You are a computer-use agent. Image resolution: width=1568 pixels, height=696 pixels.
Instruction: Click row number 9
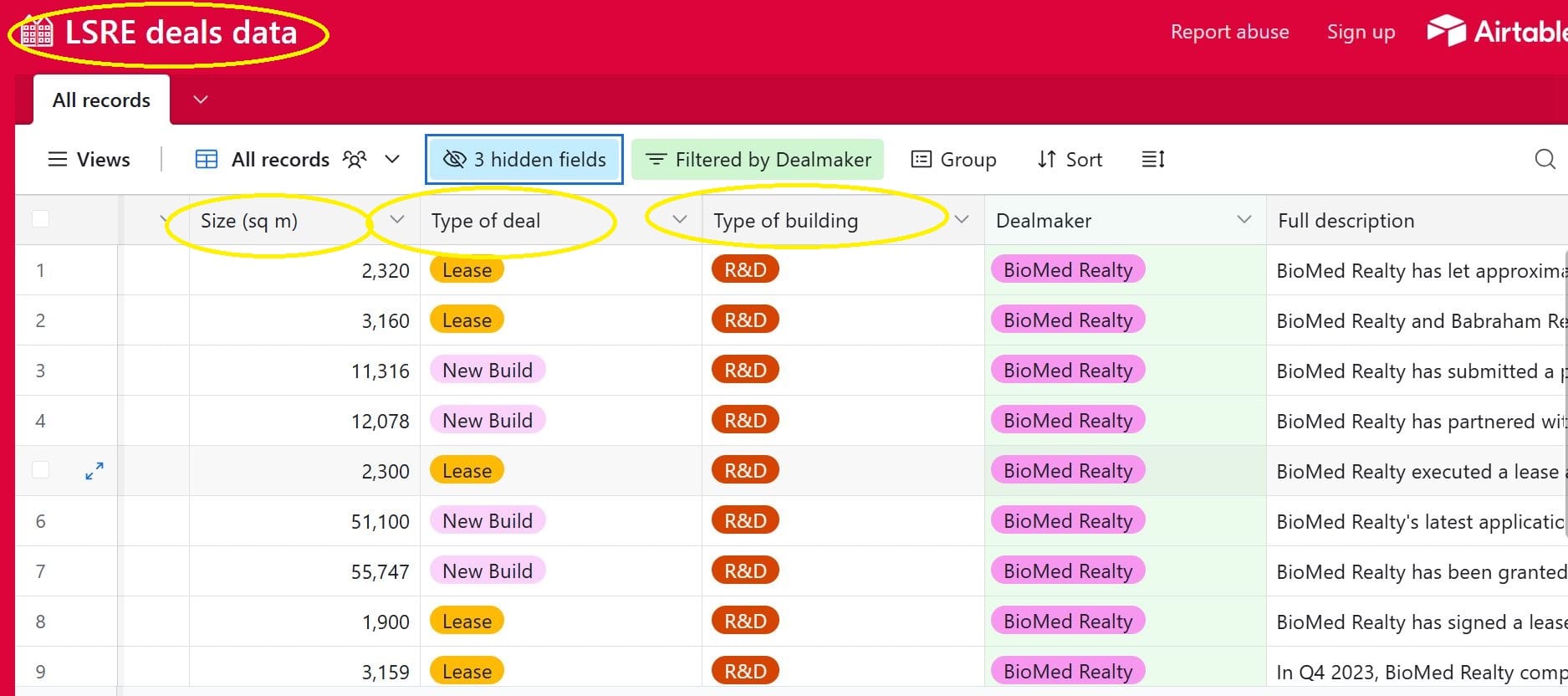(40, 671)
